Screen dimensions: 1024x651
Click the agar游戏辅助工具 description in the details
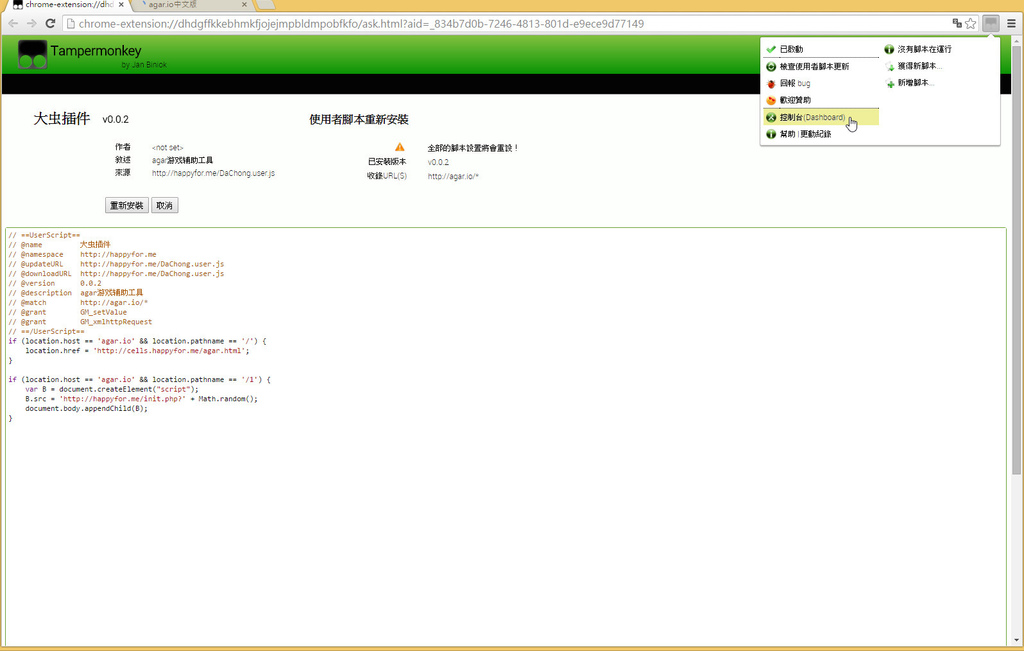pos(182,160)
